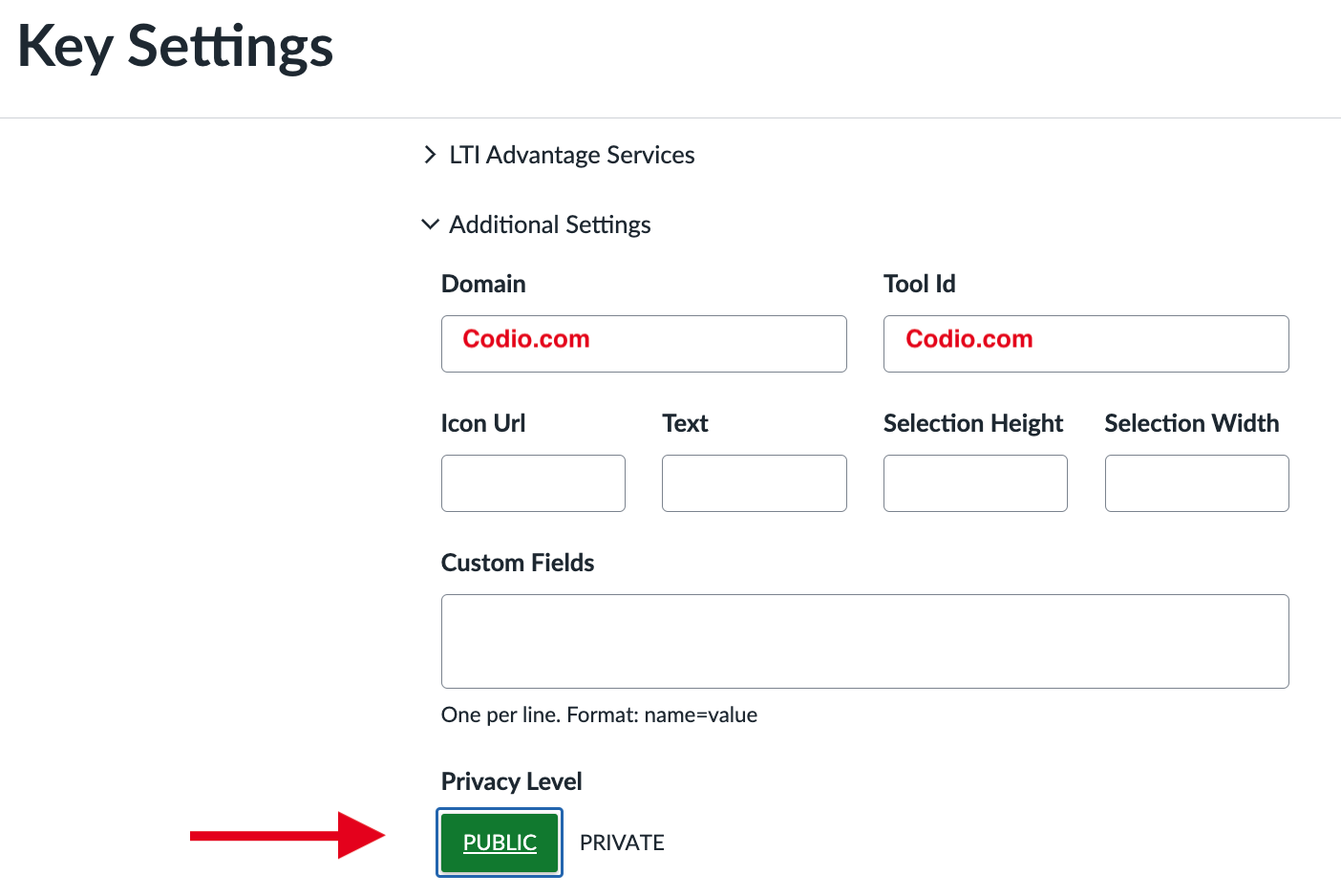Click the right-pointing chevron beside LTI Advantage Services
1341x896 pixels.
tap(430, 155)
